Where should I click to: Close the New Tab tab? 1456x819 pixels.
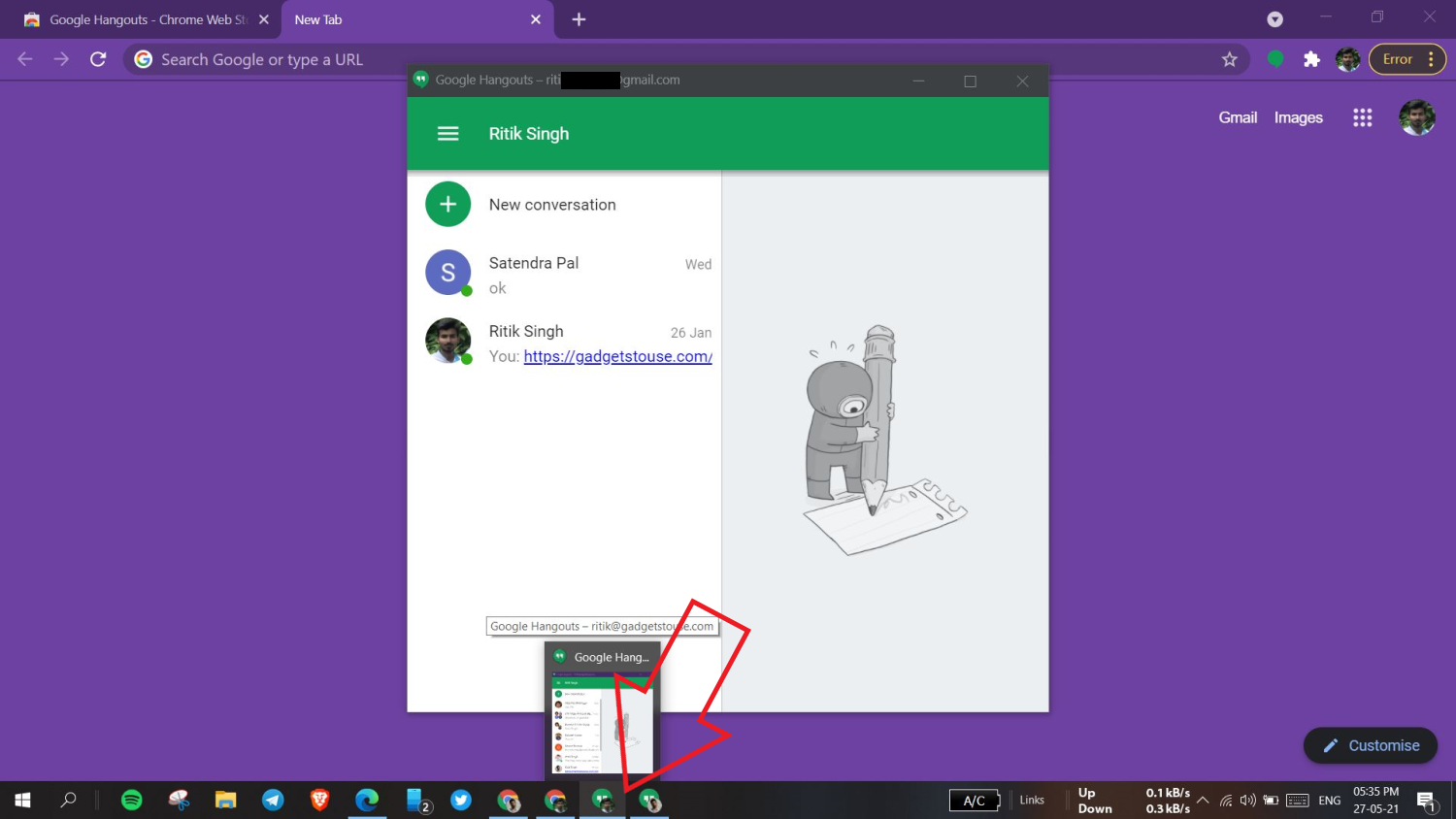click(536, 19)
